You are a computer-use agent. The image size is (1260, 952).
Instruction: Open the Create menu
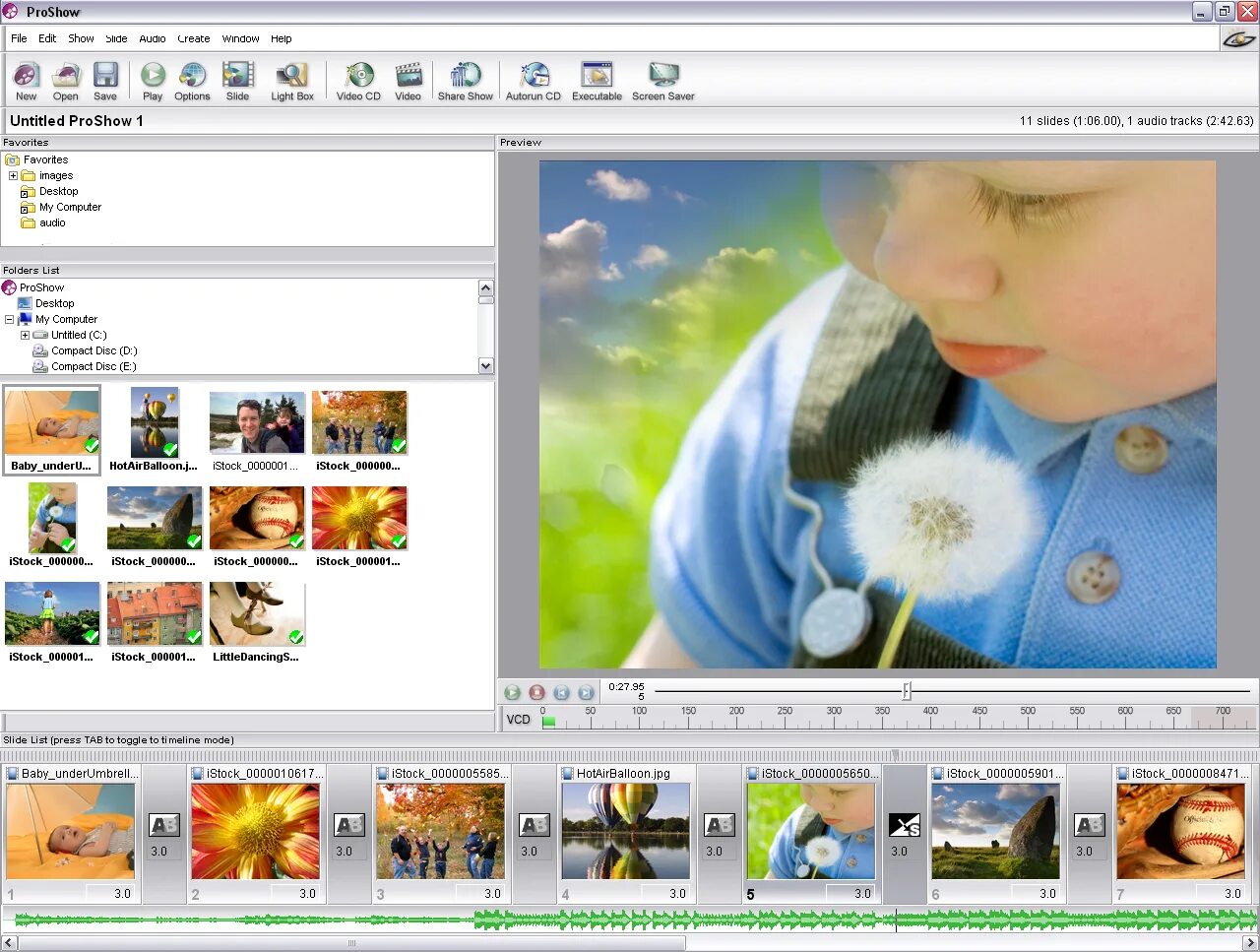click(194, 38)
